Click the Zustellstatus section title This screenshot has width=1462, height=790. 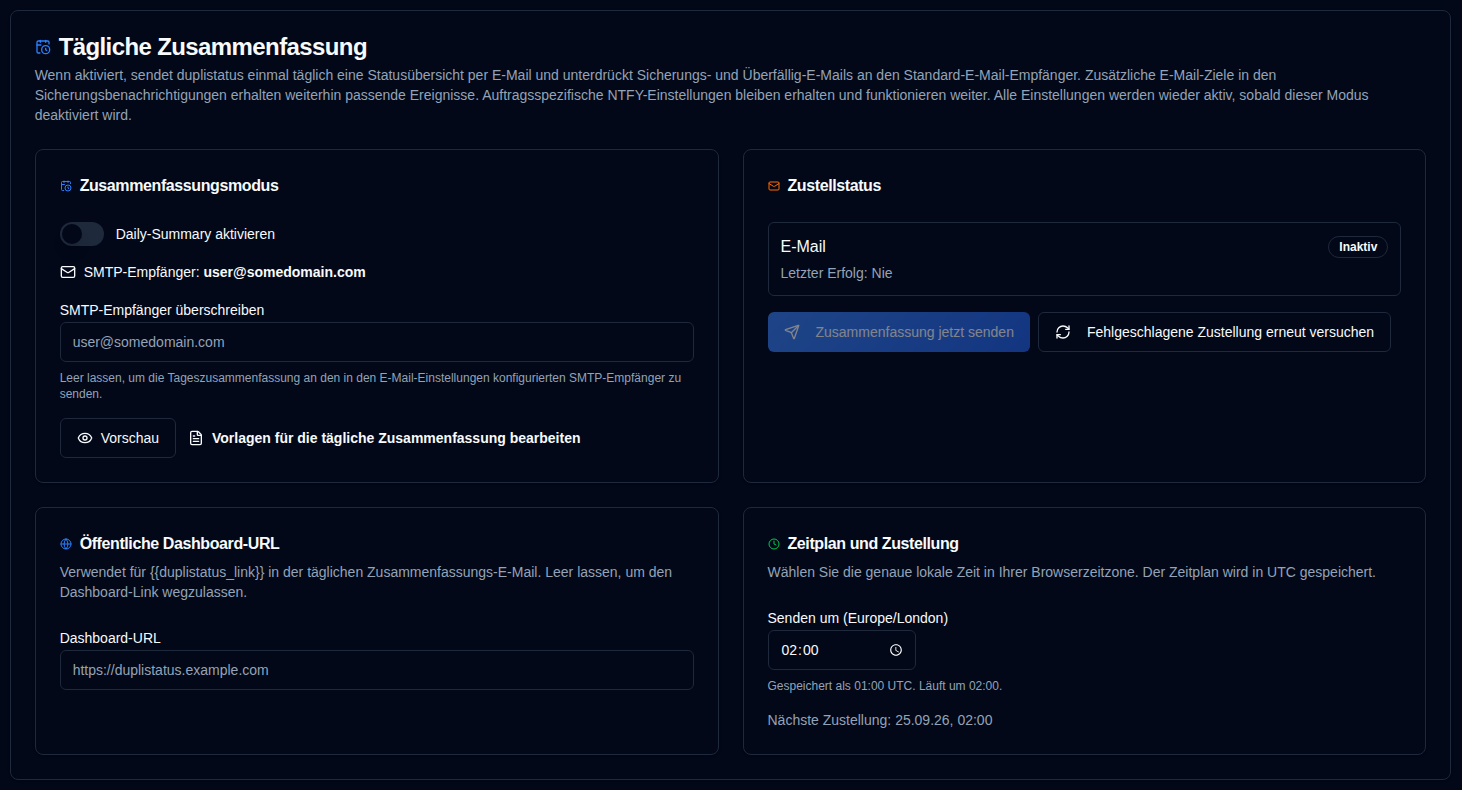point(834,186)
